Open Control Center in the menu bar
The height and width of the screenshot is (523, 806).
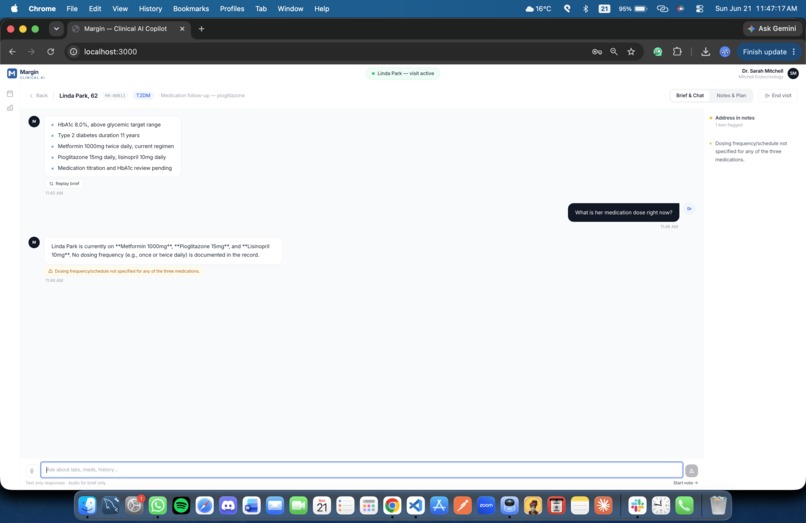tap(700, 9)
